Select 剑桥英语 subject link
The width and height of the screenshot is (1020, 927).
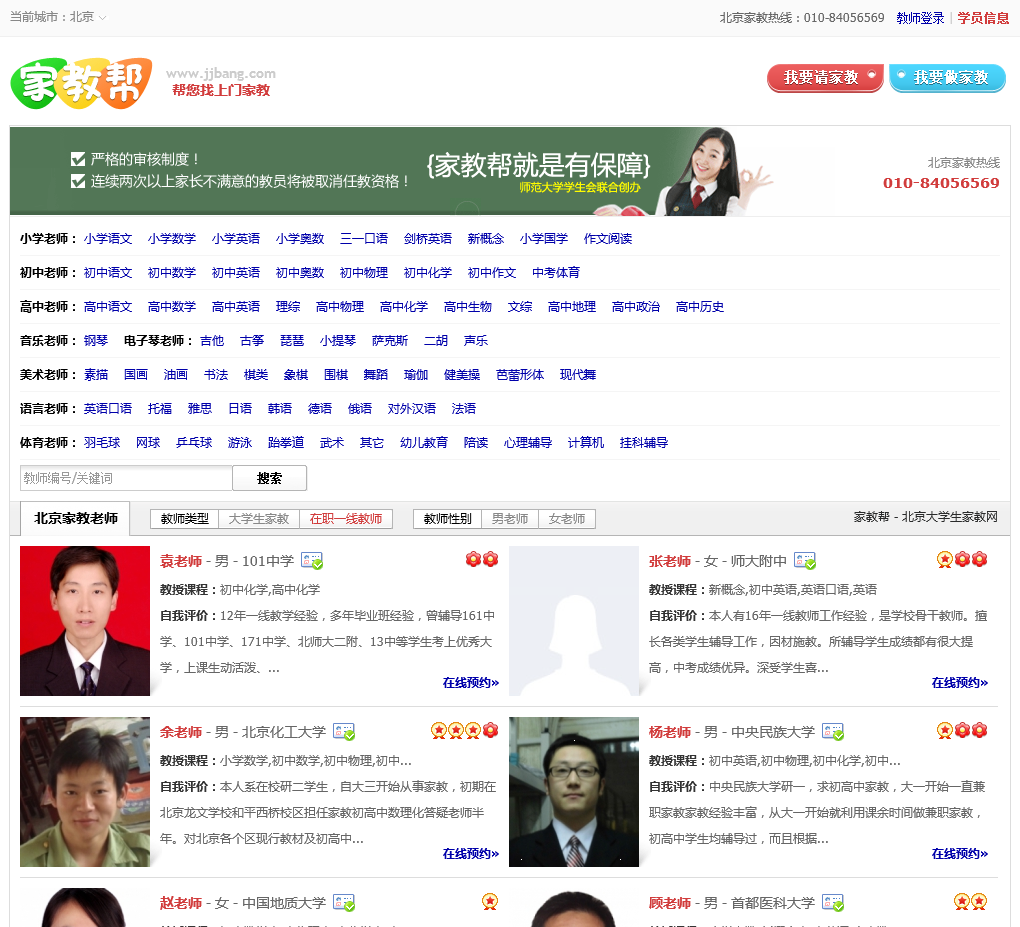[x=428, y=239]
